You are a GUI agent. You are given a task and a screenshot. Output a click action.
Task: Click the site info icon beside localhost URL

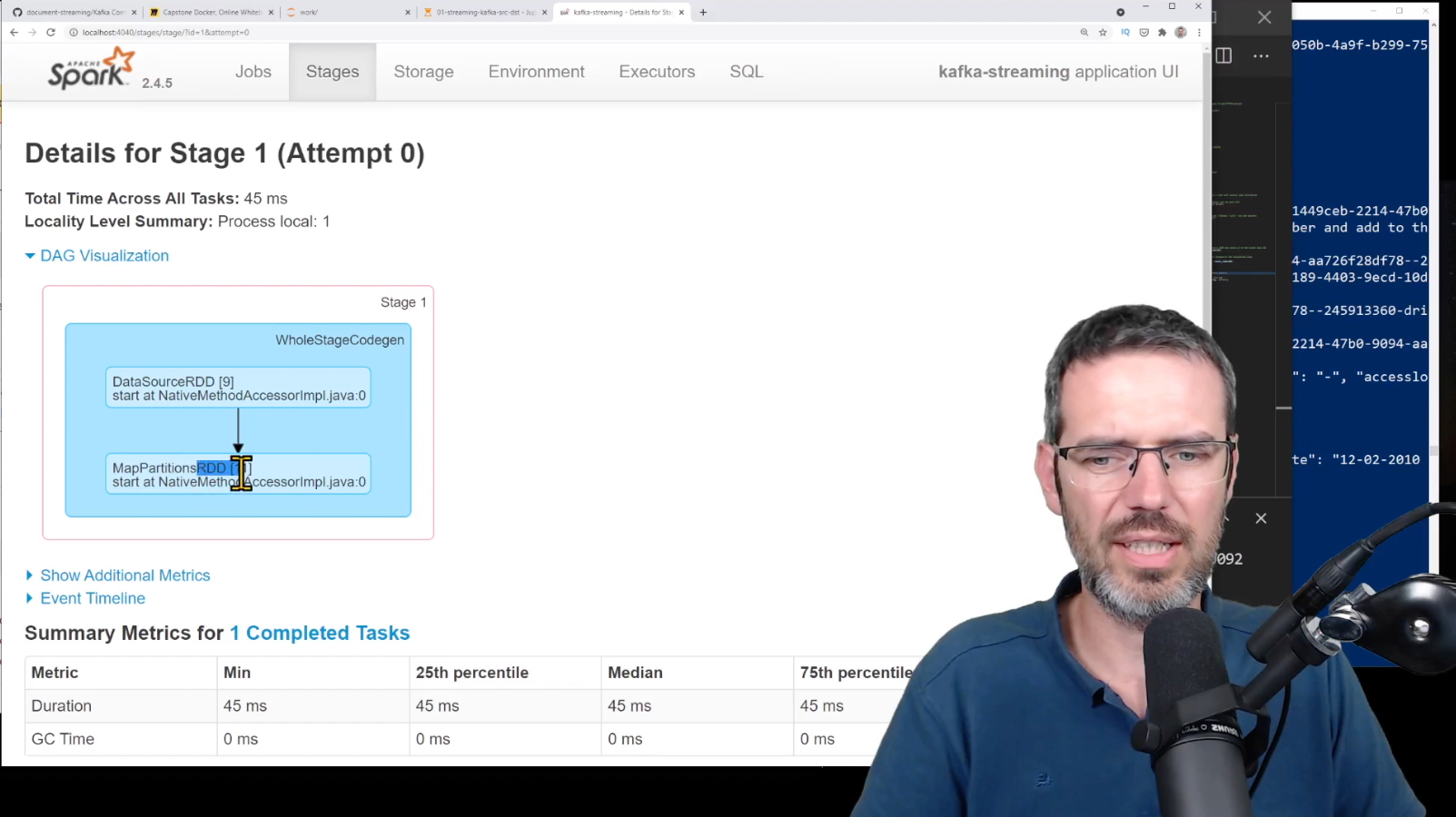point(74,32)
